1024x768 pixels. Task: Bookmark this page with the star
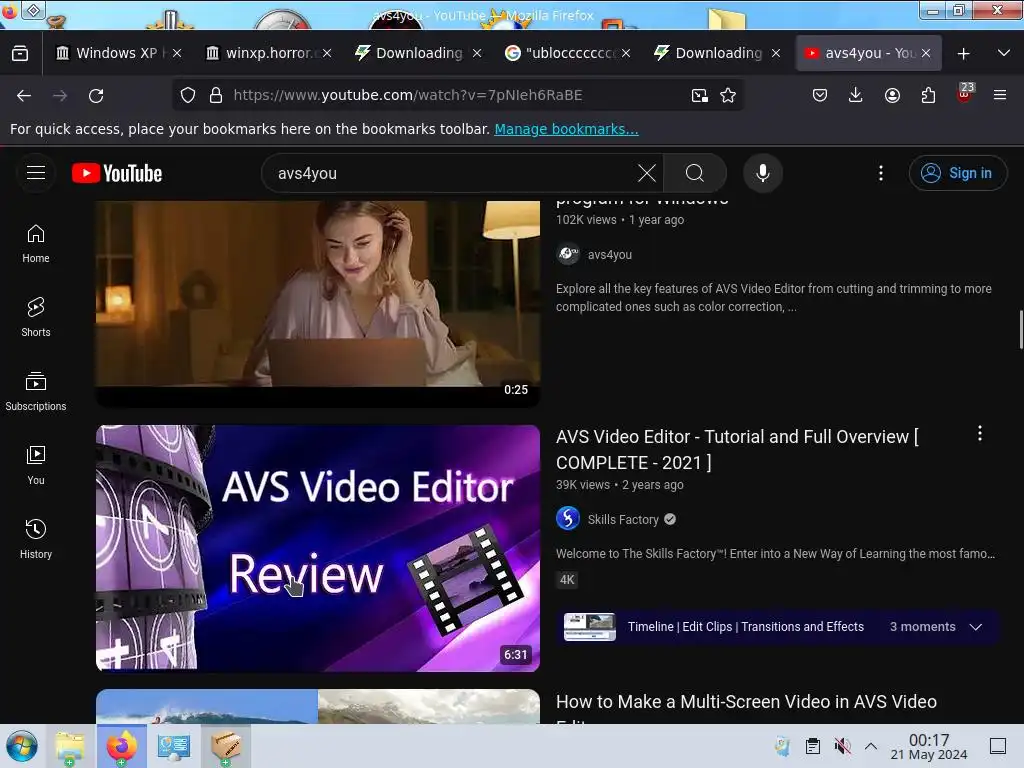tap(728, 95)
